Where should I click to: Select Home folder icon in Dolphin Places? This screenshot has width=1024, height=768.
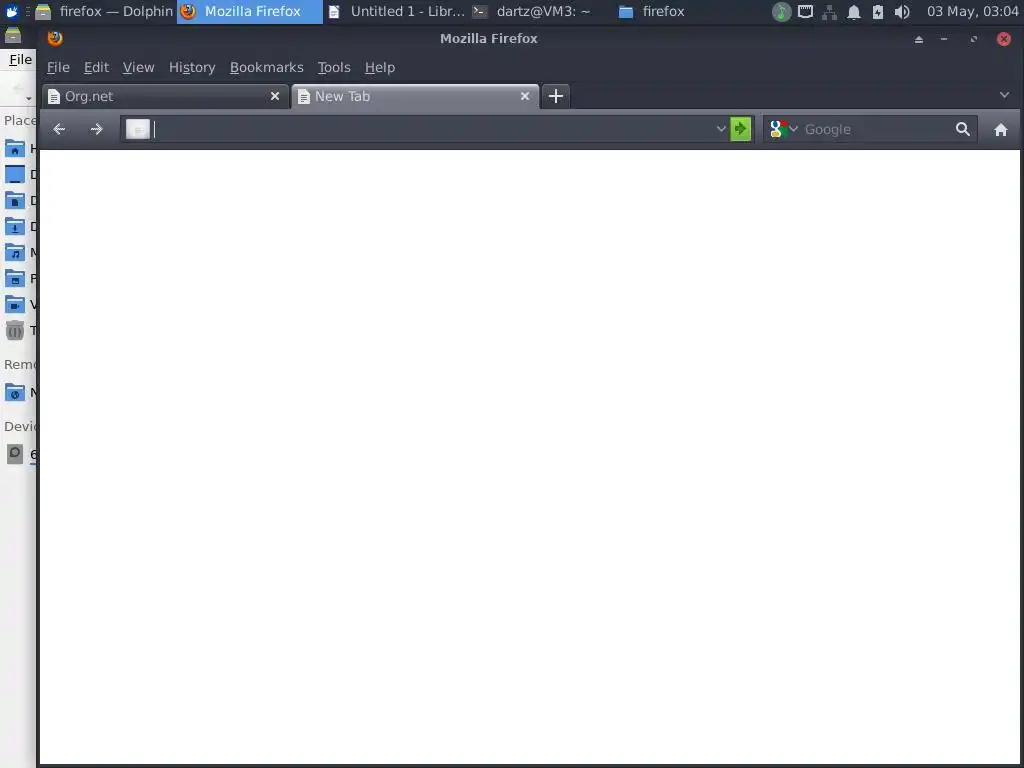click(14, 148)
